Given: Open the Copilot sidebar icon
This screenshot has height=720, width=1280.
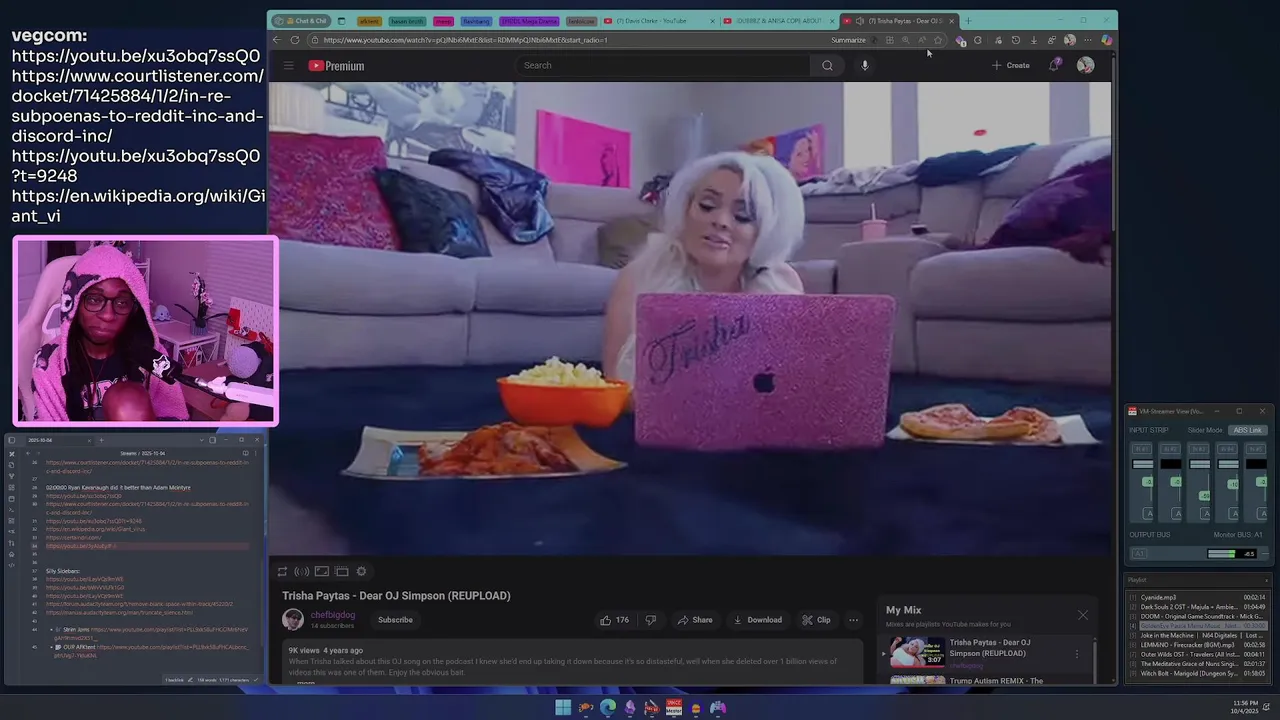Looking at the screenshot, I should (x=1106, y=40).
